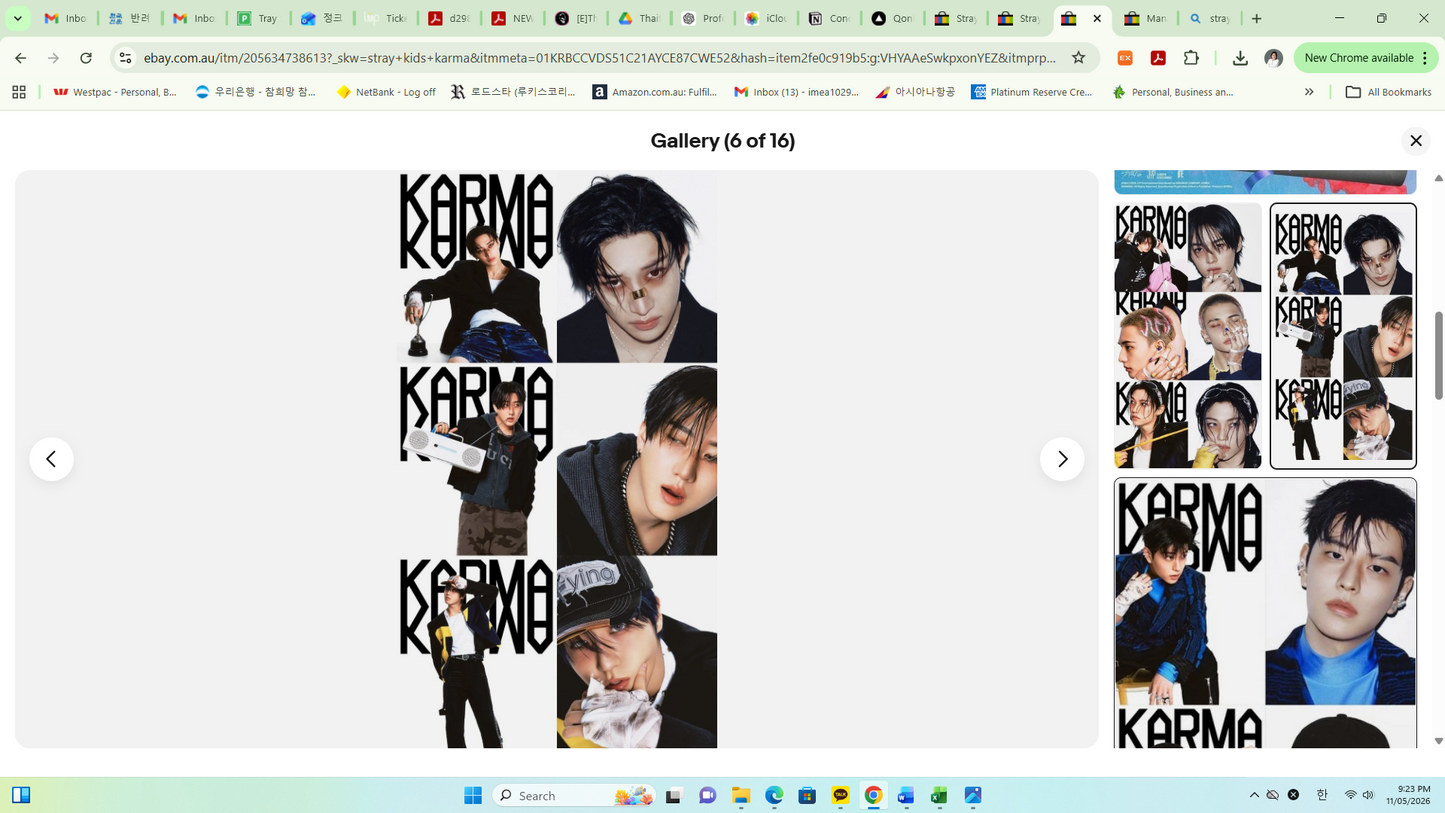Viewport: 1445px width, 813px height.
Task: Go to the next gallery image
Action: (x=1062, y=459)
